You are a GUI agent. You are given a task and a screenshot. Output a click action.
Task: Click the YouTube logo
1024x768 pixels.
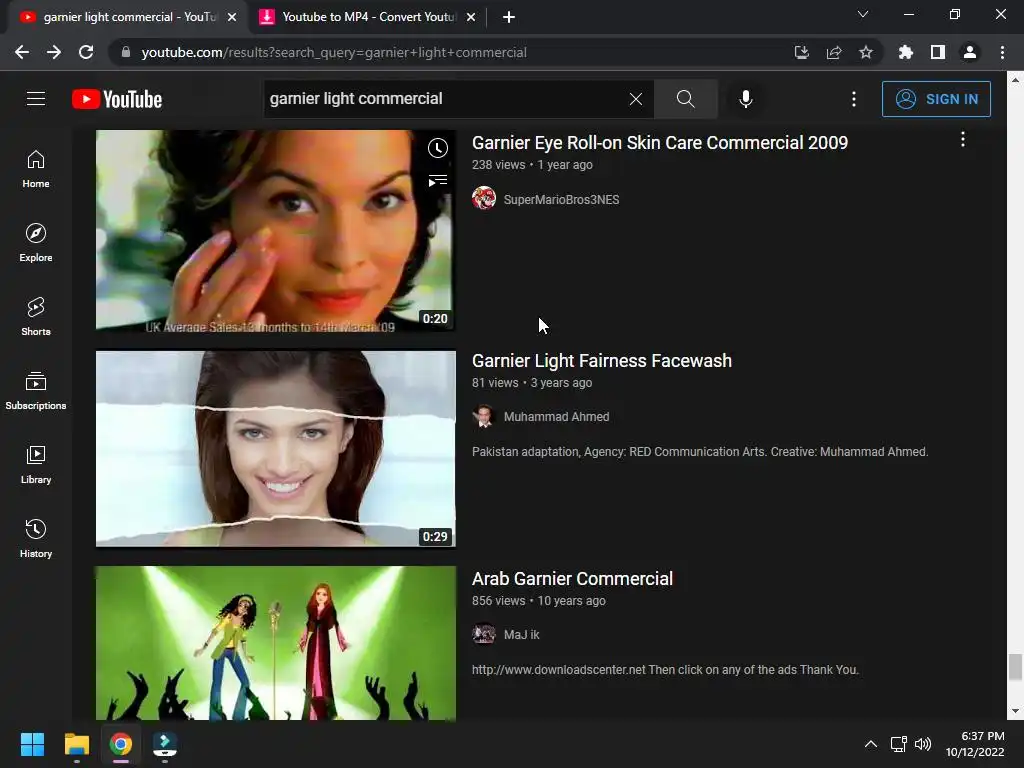point(117,99)
